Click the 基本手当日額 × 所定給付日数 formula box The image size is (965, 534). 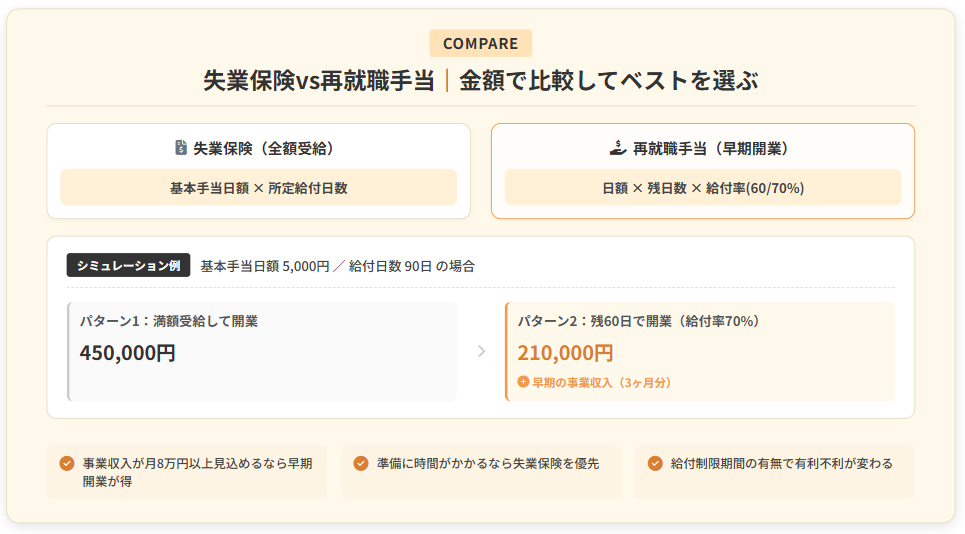(259, 187)
